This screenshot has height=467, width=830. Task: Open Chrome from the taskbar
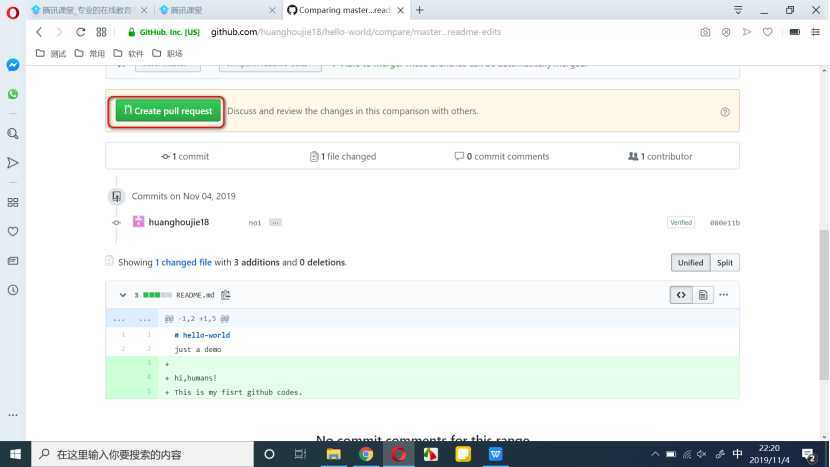[366, 454]
